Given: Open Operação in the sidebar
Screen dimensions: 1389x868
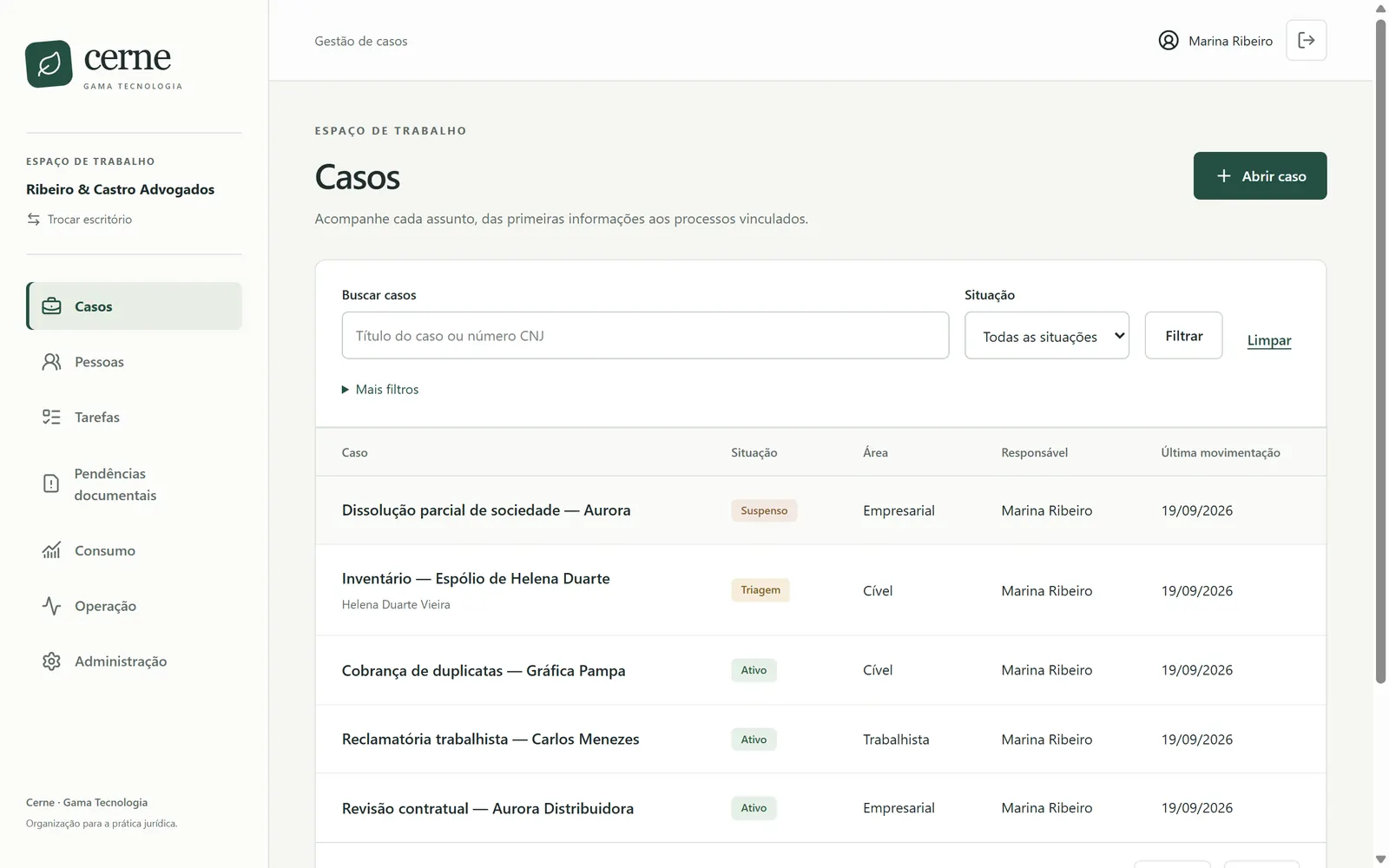Looking at the screenshot, I should click(134, 606).
